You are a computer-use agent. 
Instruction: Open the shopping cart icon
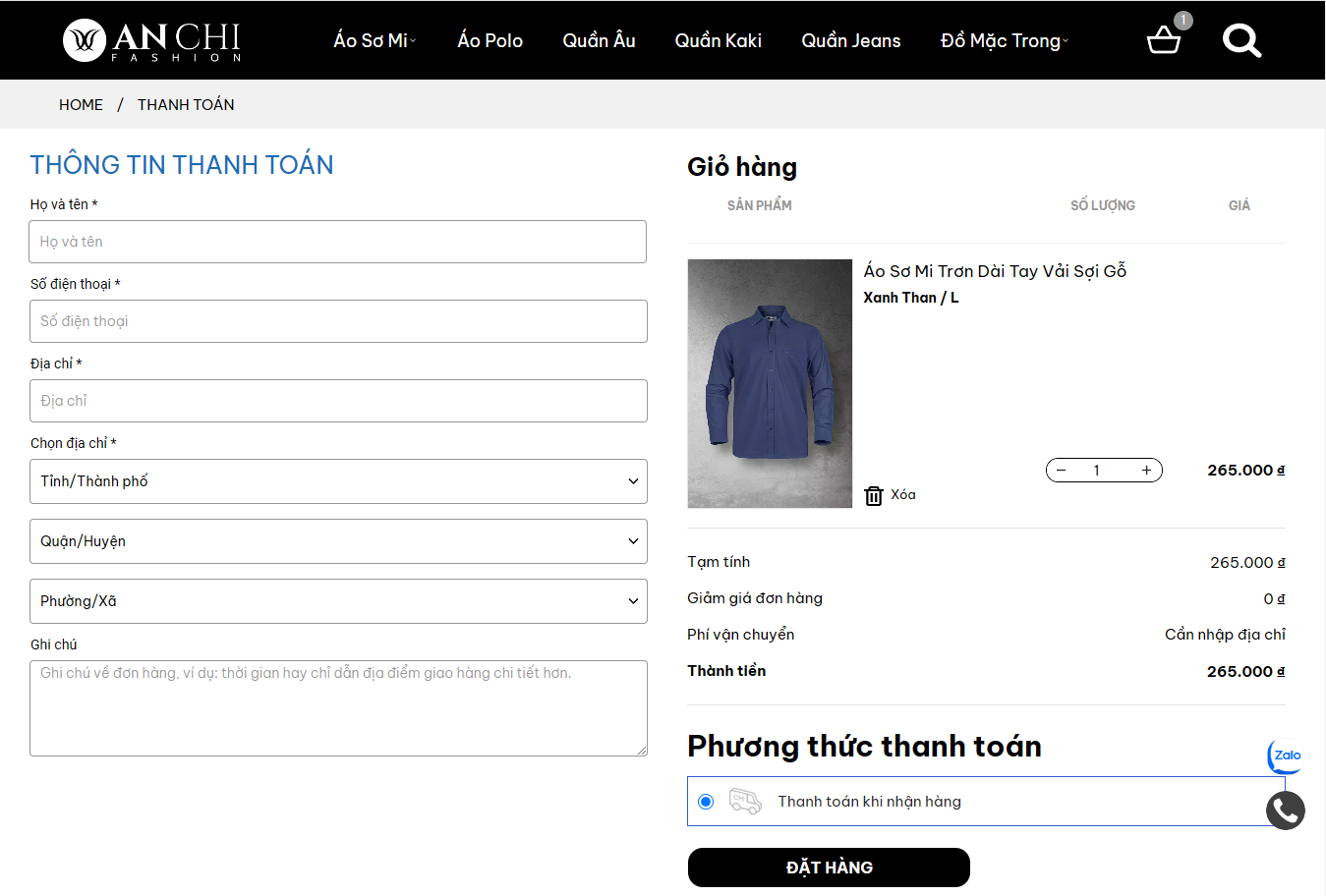tap(1164, 40)
